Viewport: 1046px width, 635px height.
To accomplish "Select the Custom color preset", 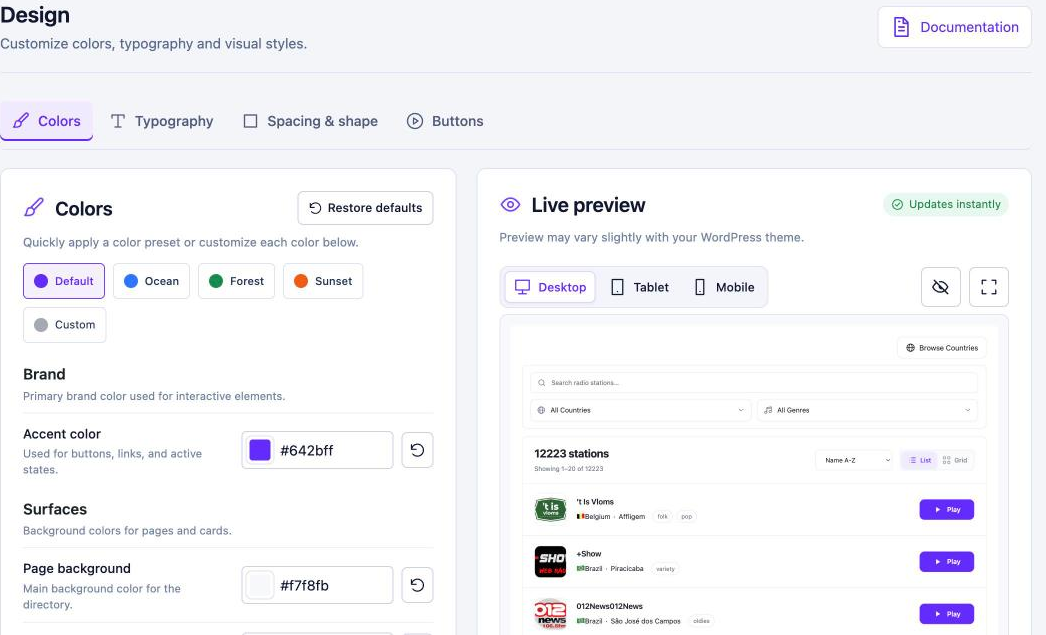I will (x=65, y=325).
